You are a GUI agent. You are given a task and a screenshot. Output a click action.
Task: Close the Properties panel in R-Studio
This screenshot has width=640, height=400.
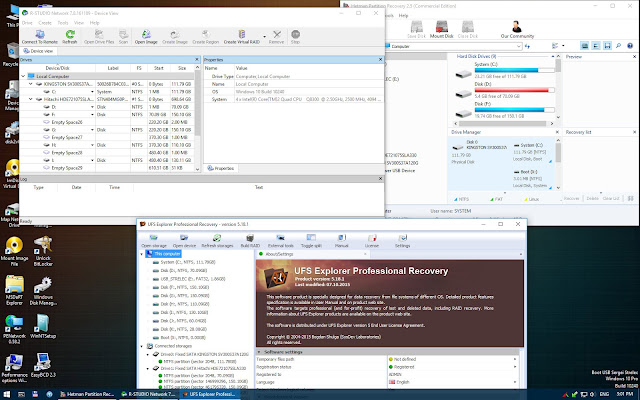click(380, 60)
